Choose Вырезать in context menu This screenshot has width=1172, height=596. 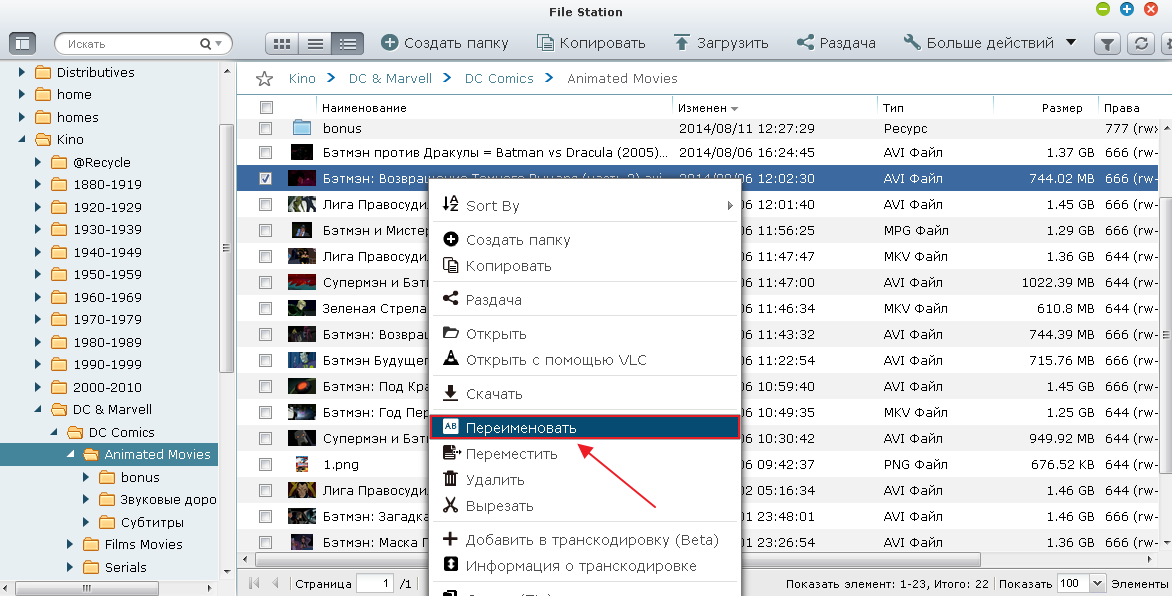[585, 506]
